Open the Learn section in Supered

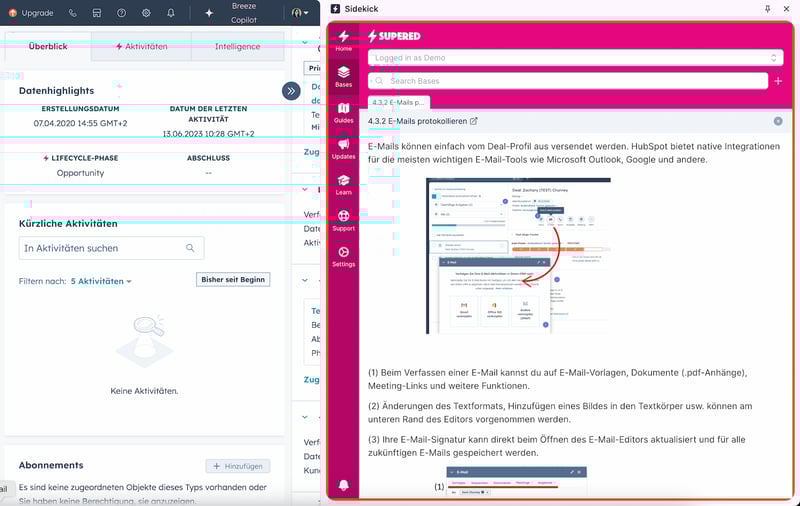click(343, 185)
